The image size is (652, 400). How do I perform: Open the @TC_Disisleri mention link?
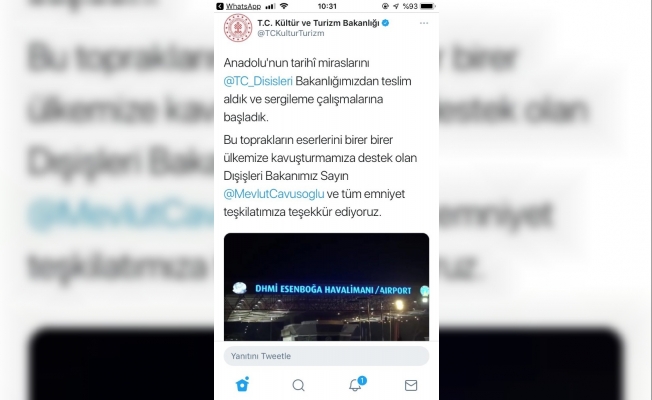click(258, 81)
